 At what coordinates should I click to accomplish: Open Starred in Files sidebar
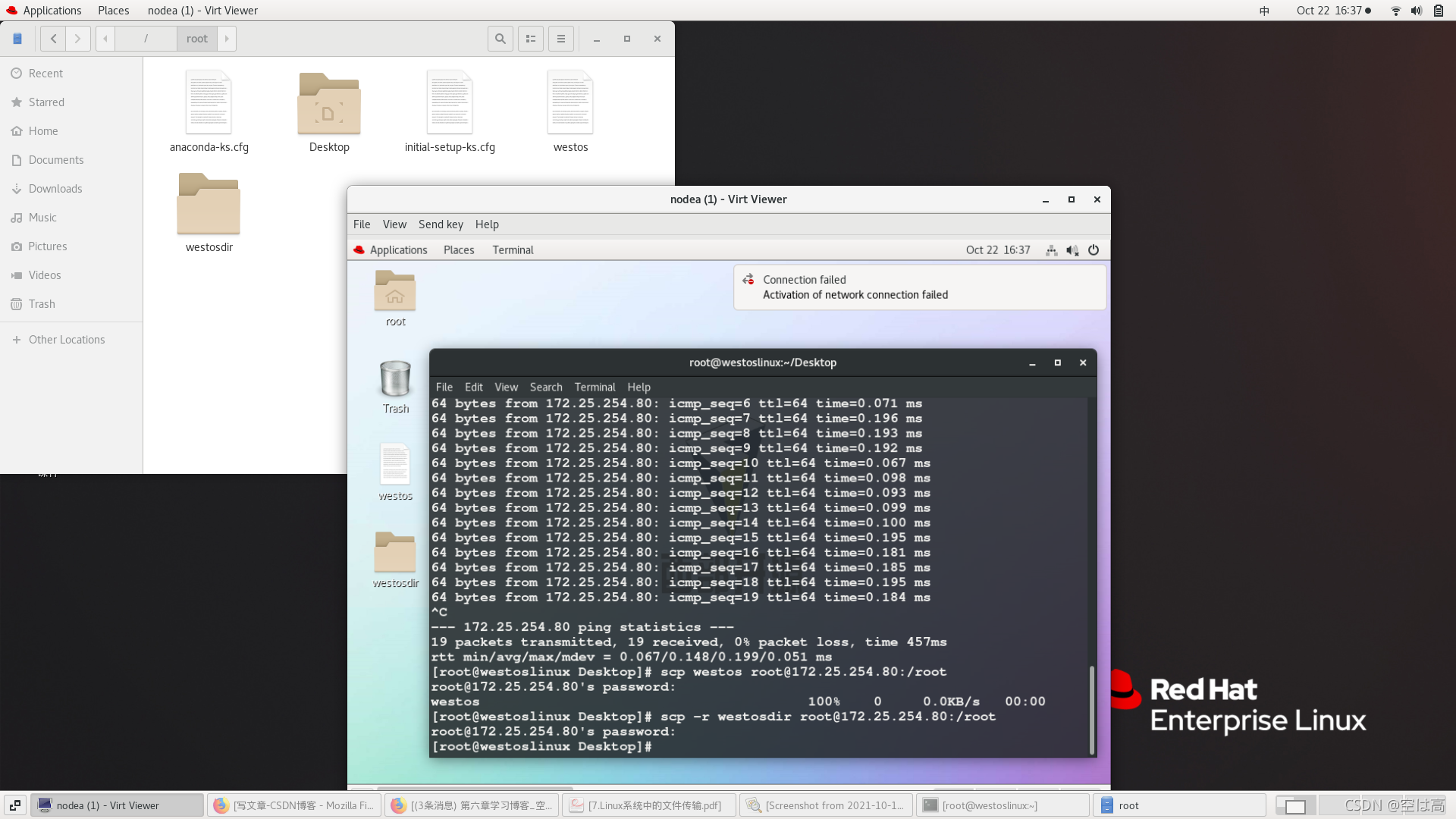pos(71,102)
